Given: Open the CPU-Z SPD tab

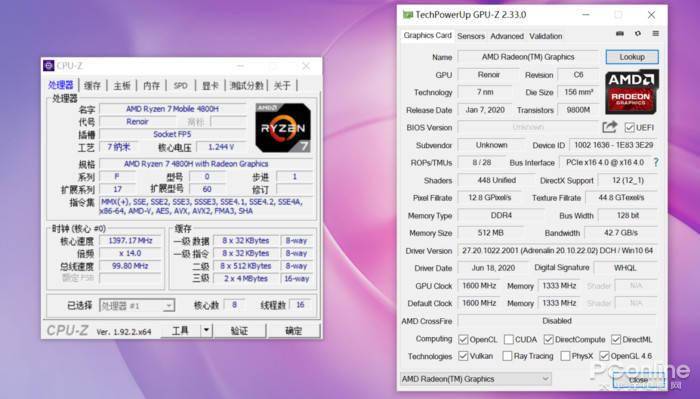Looking at the screenshot, I should click(180, 86).
